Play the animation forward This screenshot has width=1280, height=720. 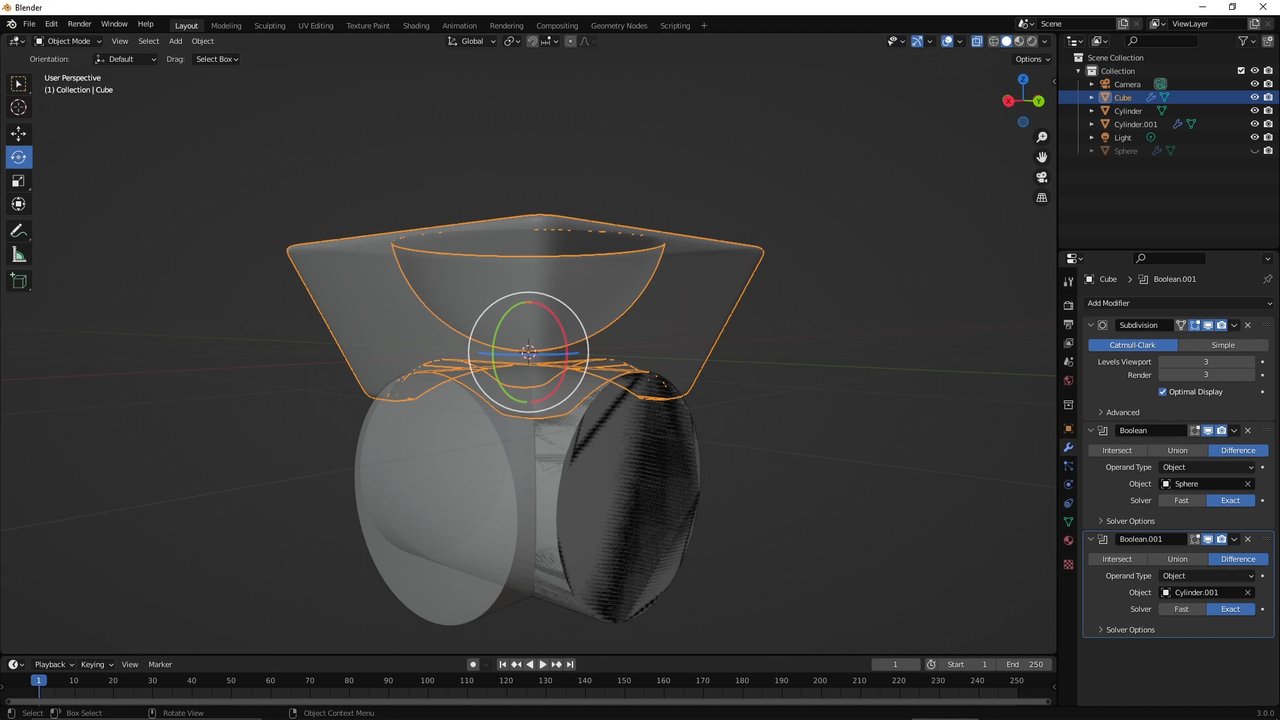[x=543, y=664]
